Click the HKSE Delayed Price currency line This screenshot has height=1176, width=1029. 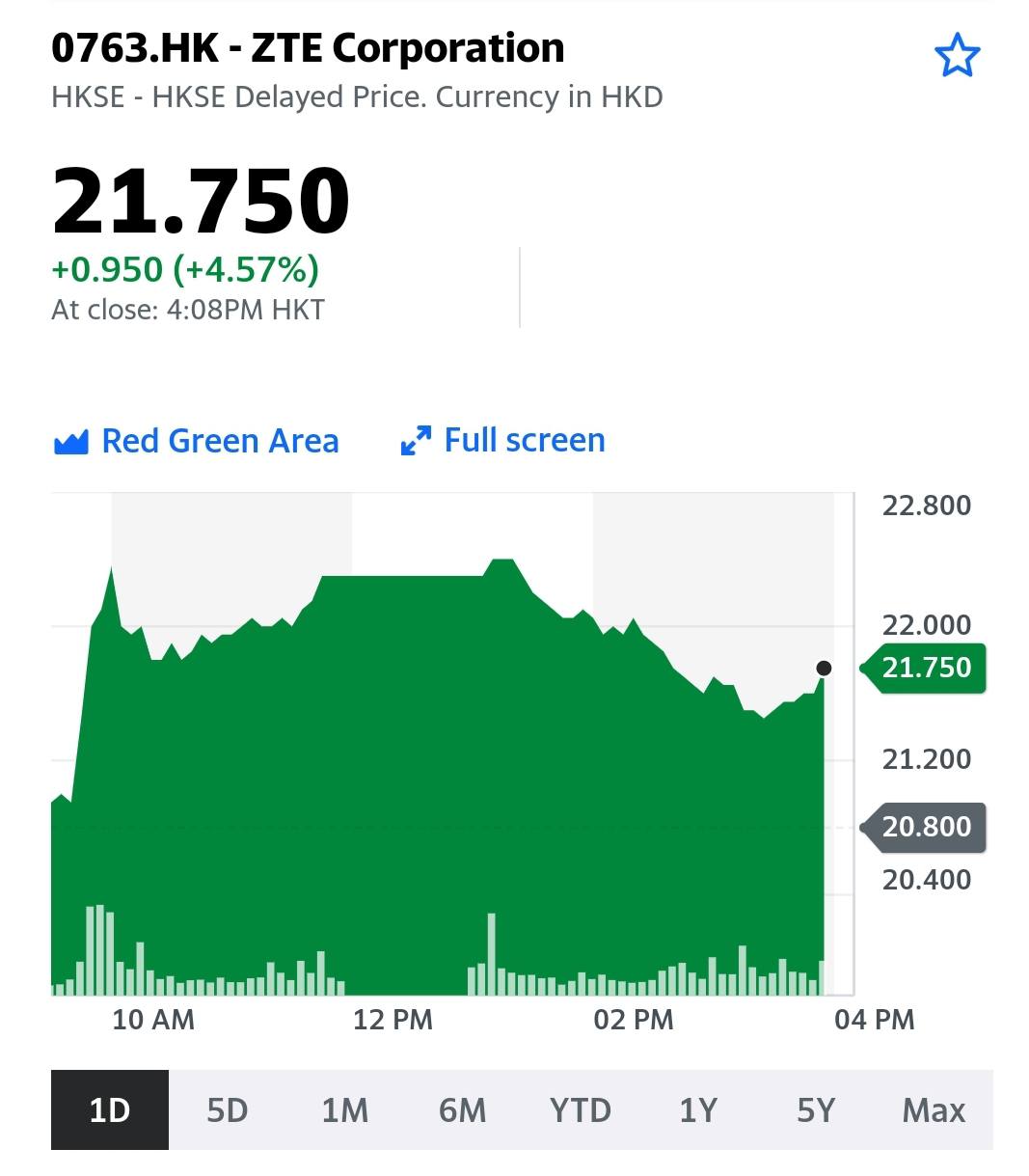tap(357, 97)
